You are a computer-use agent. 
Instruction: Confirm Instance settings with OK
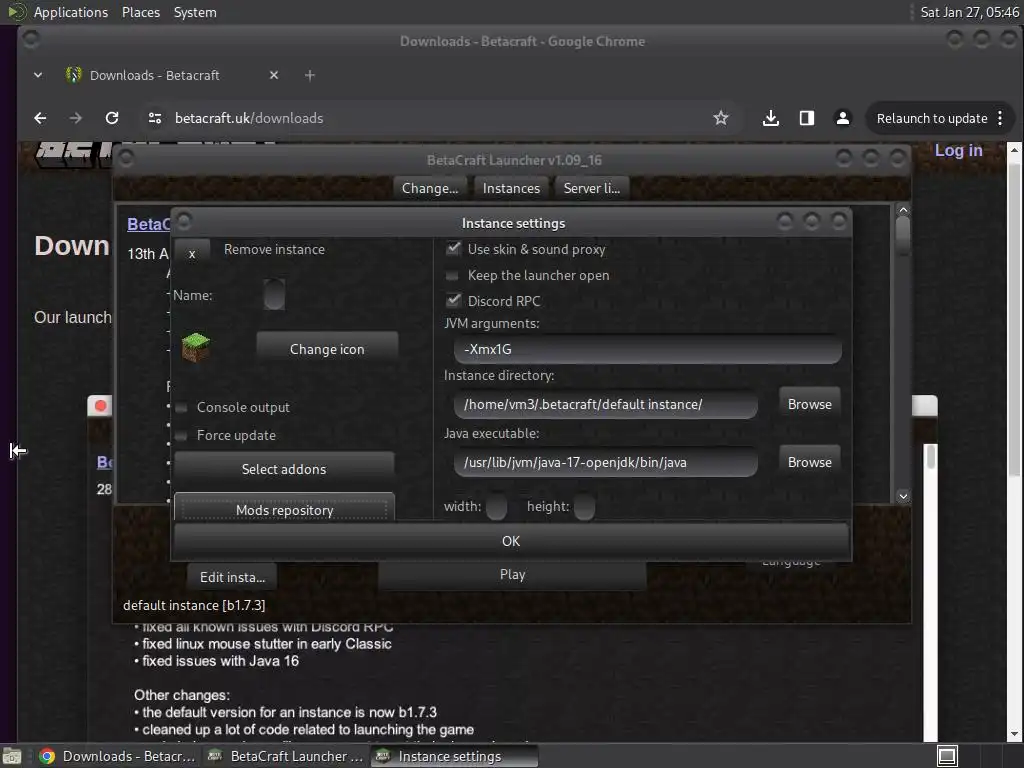[511, 541]
